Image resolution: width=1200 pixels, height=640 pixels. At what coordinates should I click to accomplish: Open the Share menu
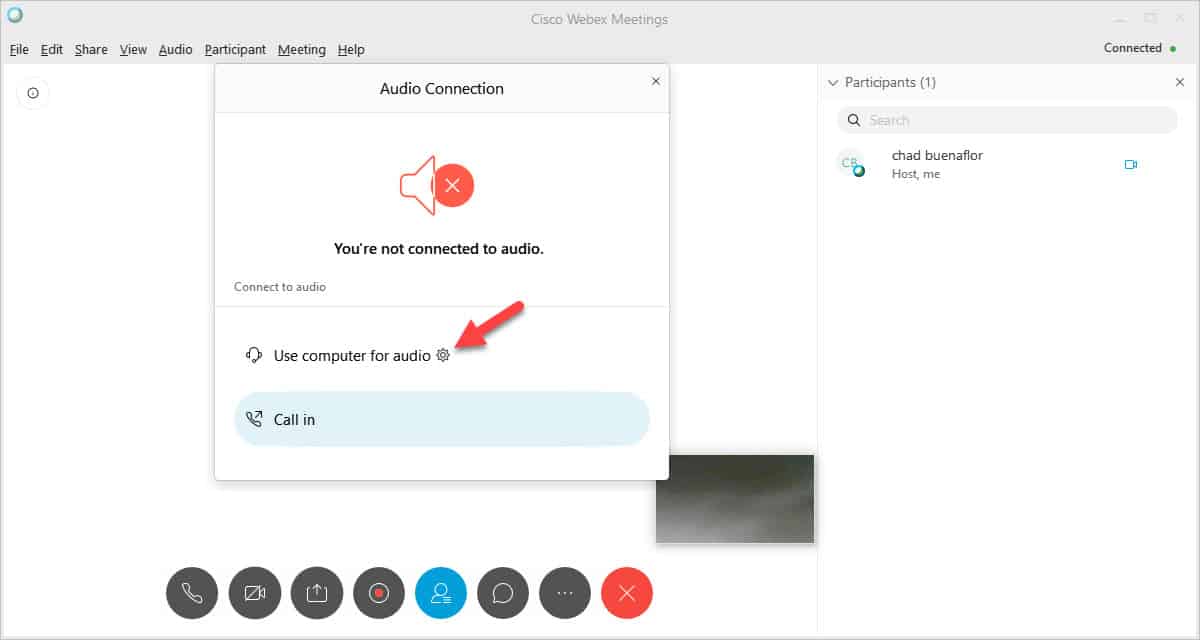[91, 49]
